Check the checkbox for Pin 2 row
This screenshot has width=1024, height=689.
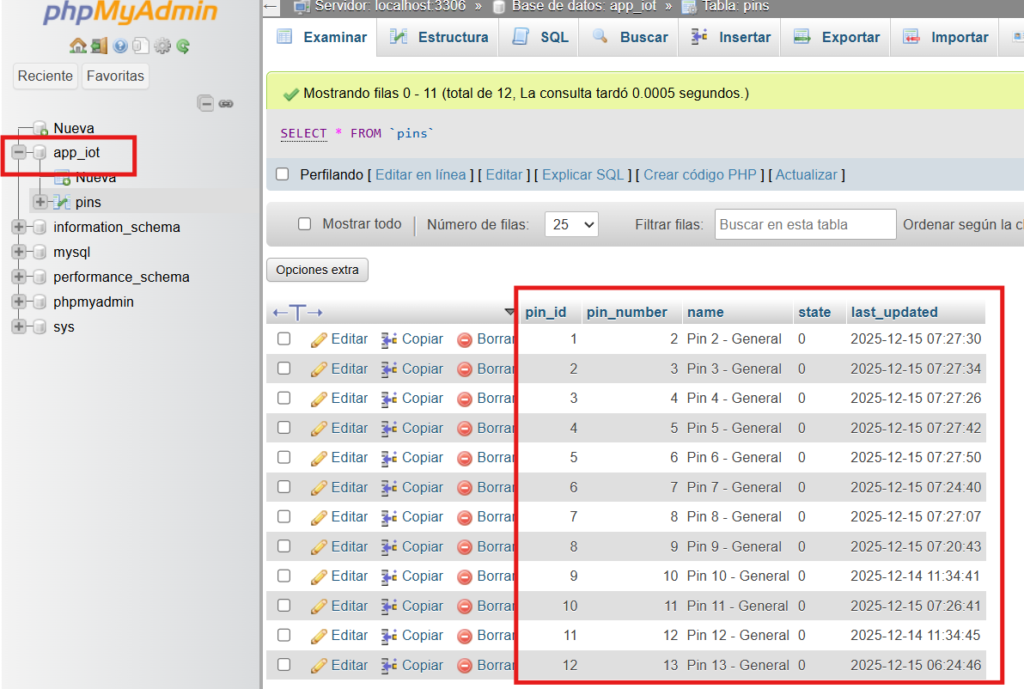[x=284, y=339]
